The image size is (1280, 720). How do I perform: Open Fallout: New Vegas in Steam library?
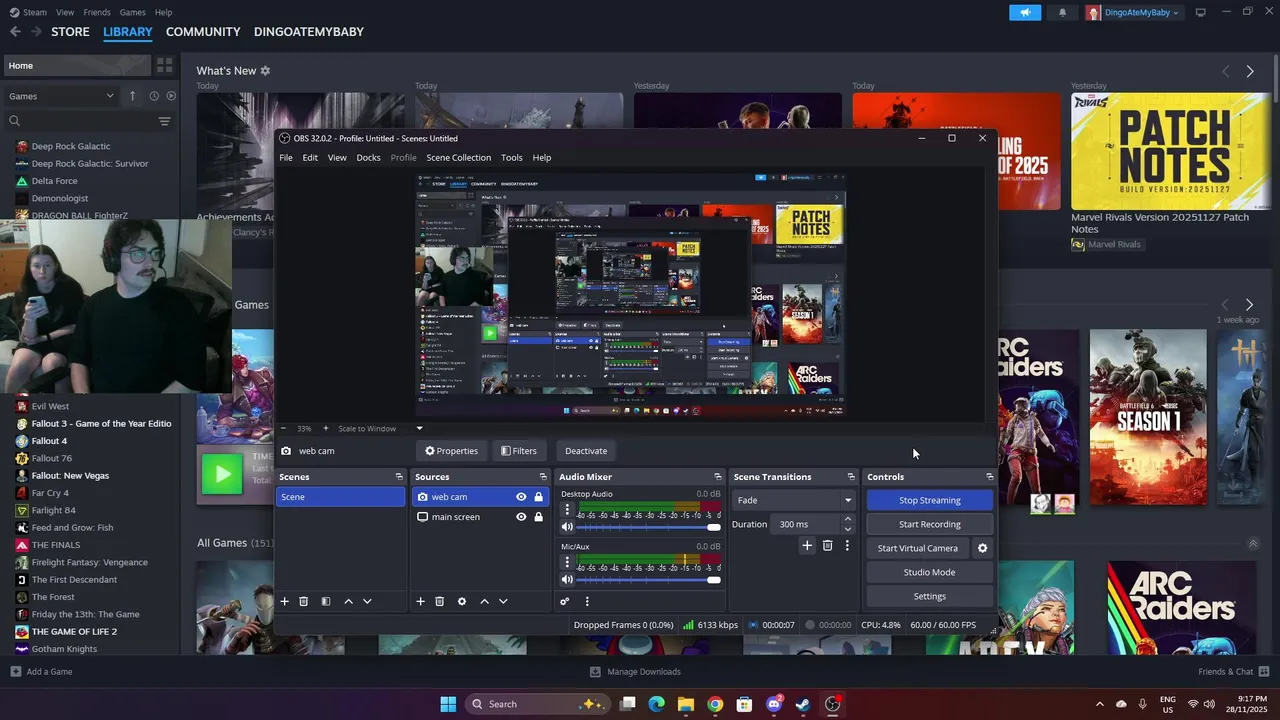70,475
